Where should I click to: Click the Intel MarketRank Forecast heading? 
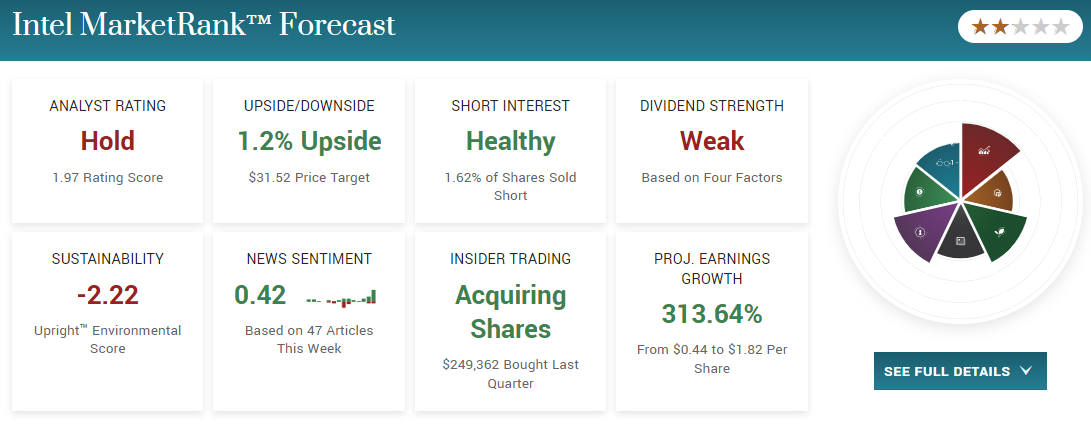pyautogui.click(x=204, y=25)
